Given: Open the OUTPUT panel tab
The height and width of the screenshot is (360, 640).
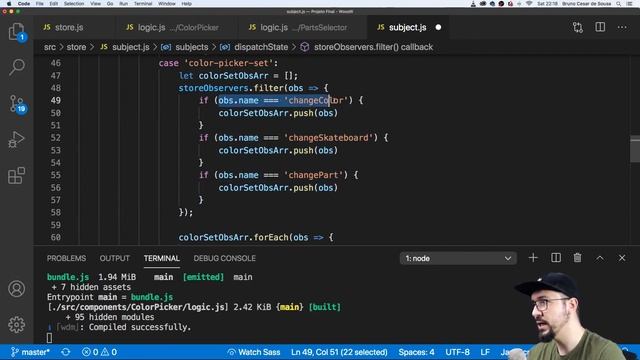Looking at the screenshot, I should (114, 258).
